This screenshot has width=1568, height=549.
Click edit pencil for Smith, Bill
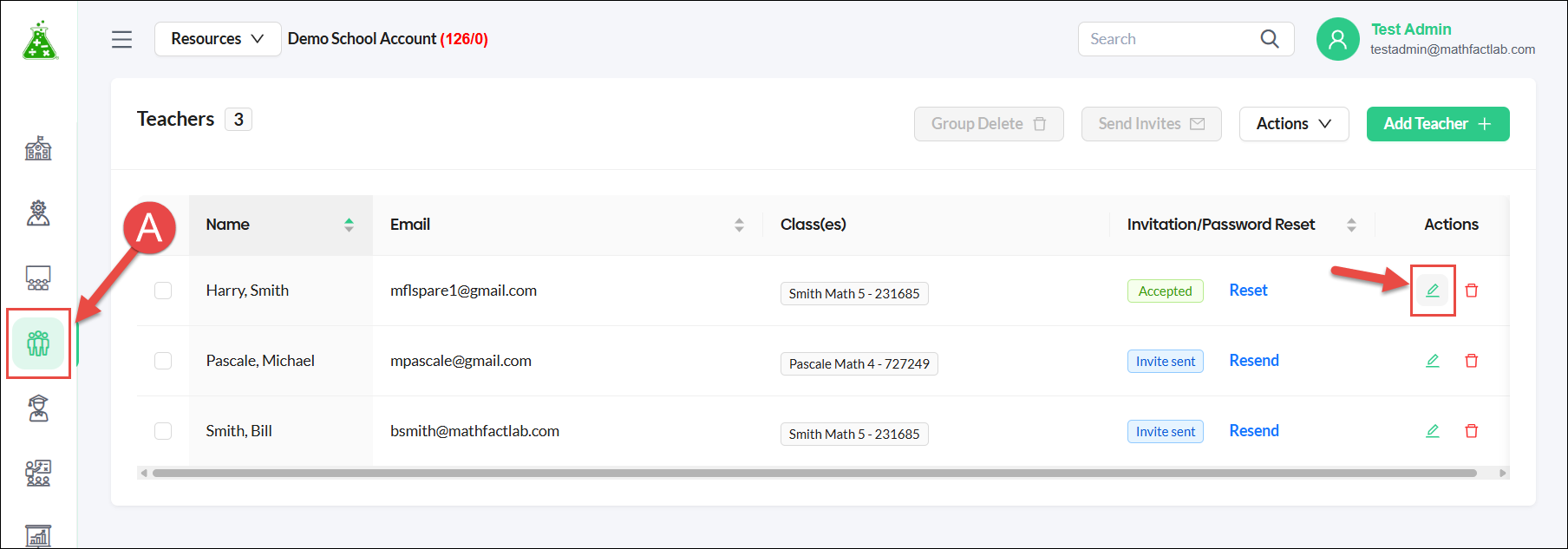pos(1433,431)
